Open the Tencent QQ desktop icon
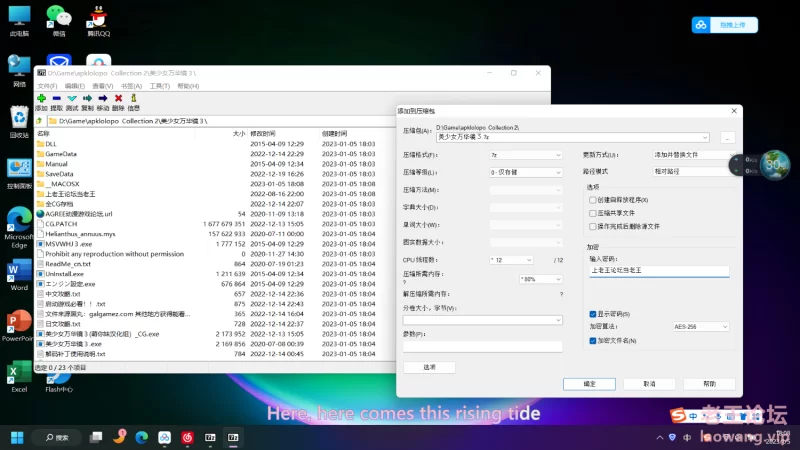800x450 pixels. click(x=98, y=21)
